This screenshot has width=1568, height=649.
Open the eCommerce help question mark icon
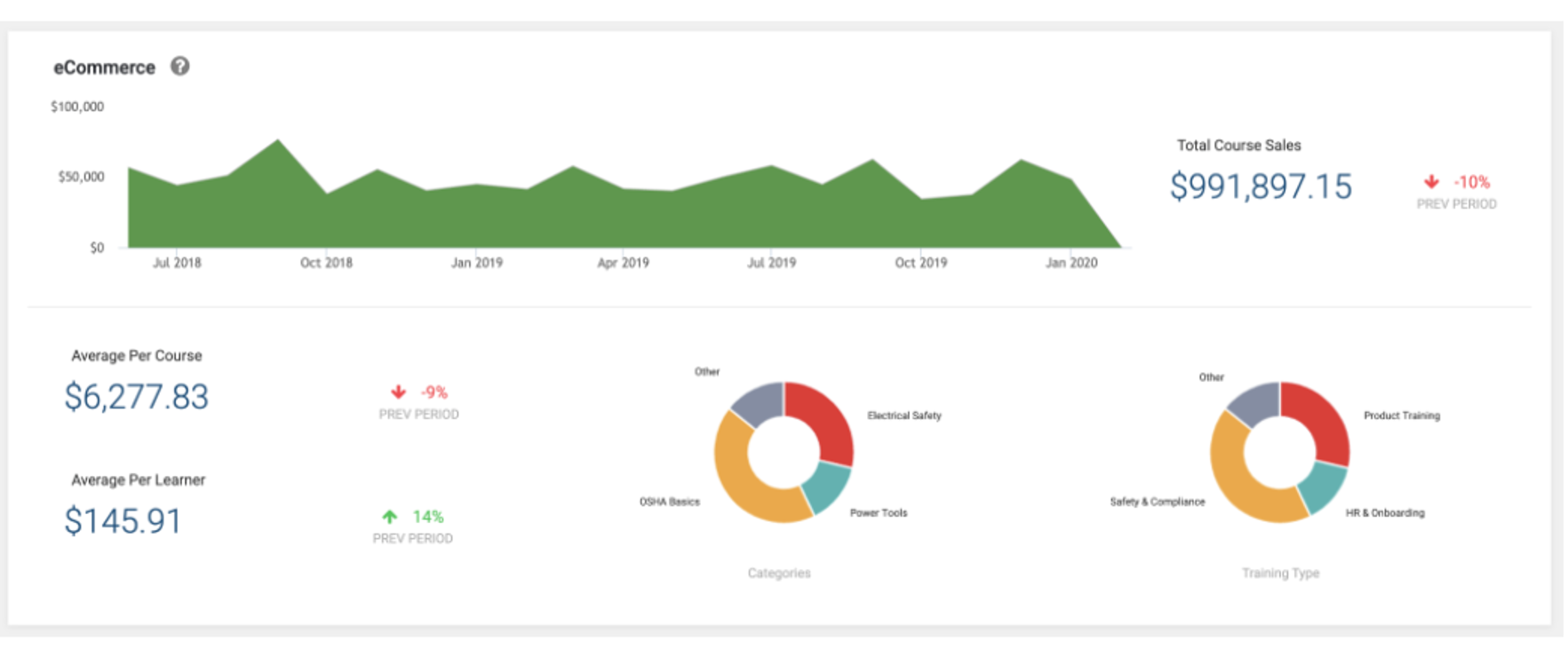point(180,67)
